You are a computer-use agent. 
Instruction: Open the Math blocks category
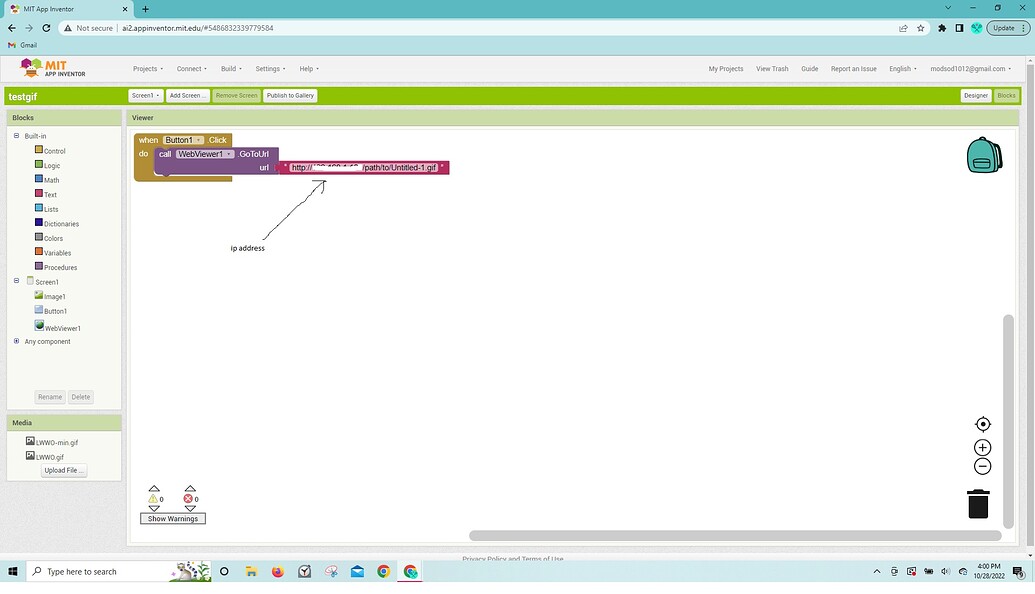(x=51, y=180)
